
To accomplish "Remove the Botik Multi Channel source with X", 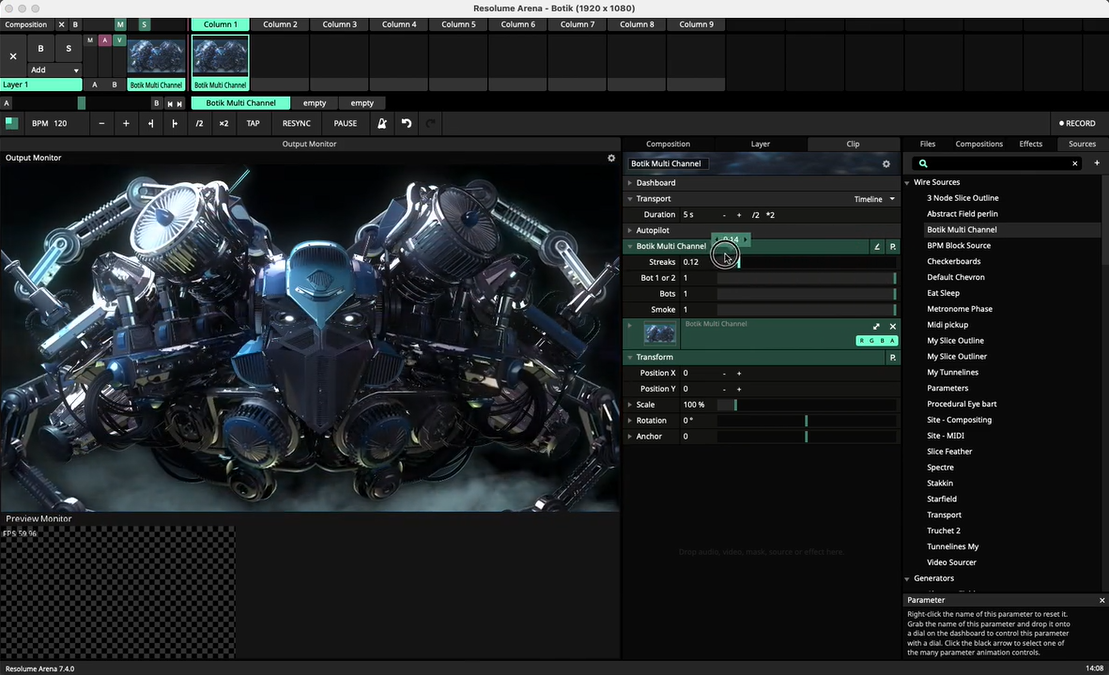I will (x=893, y=327).
